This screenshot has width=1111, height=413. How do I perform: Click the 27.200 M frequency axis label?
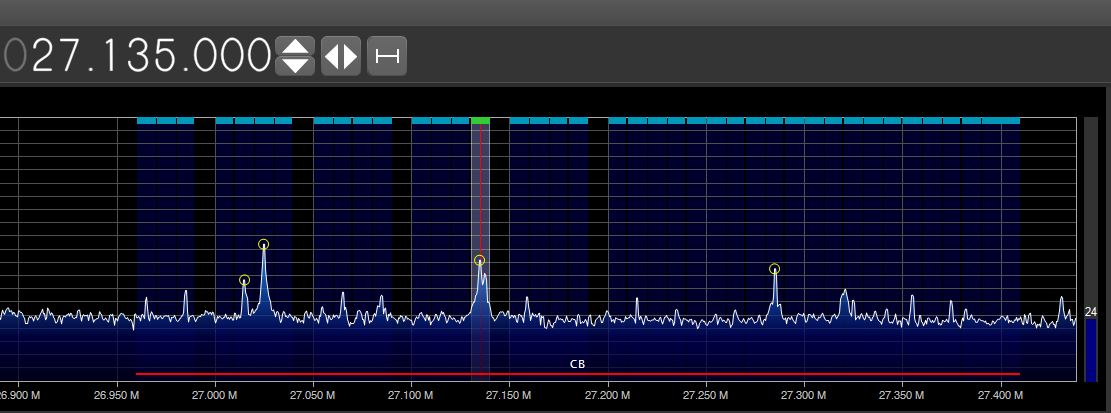pyautogui.click(x=607, y=393)
